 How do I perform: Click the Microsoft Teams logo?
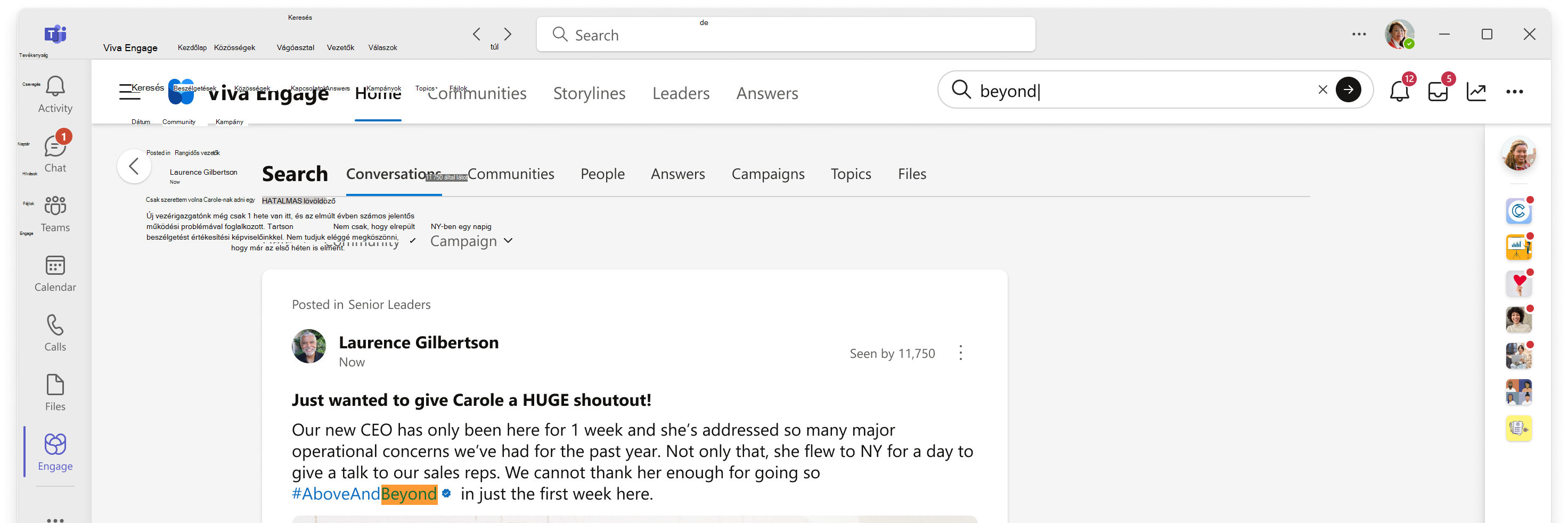(x=55, y=34)
